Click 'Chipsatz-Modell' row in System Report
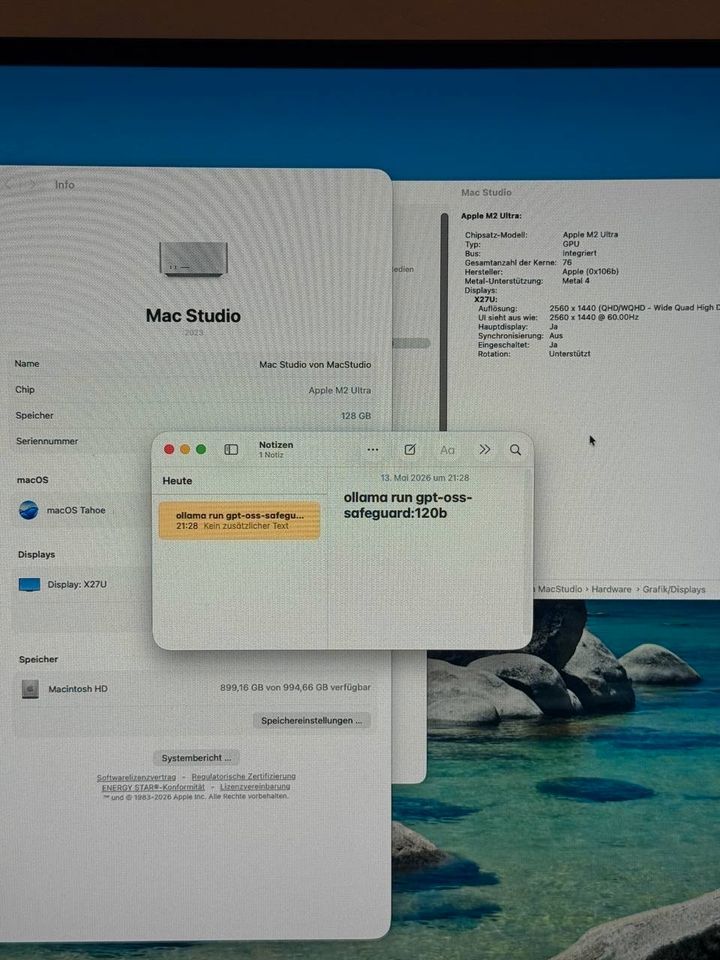The image size is (720, 960). (541, 234)
